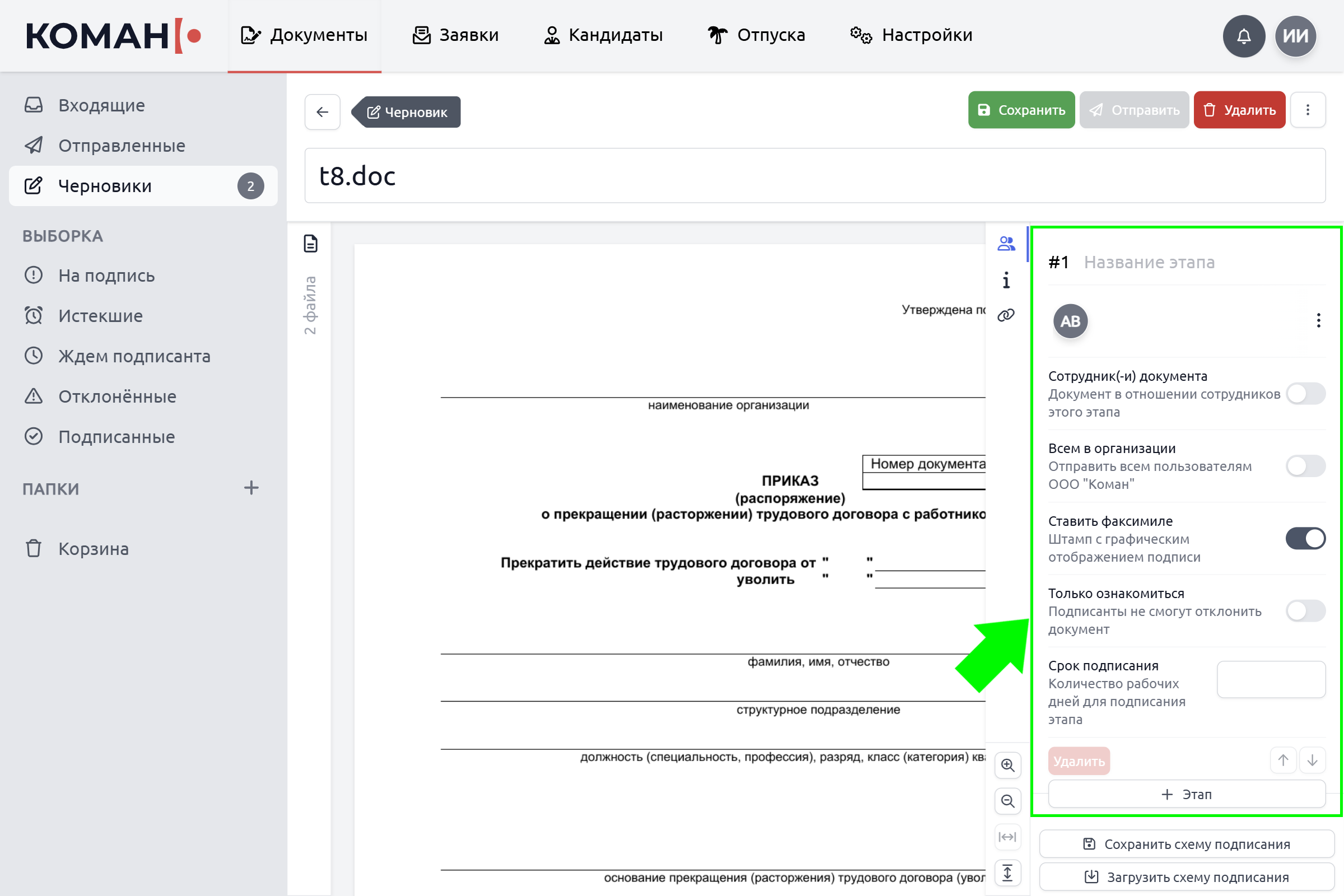This screenshot has width=1344, height=896.
Task: Open Настройки tab
Action: click(x=911, y=35)
